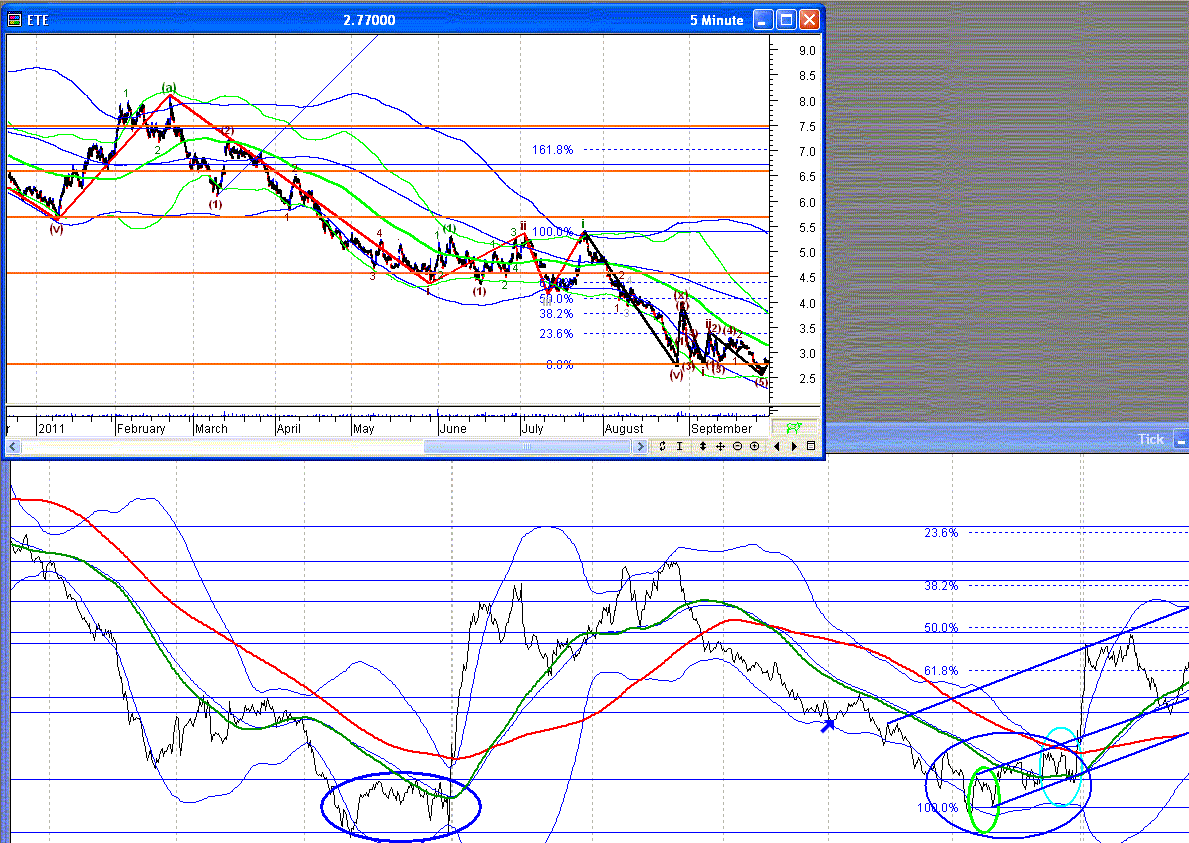The image size is (1189, 843).
Task: Click the refresh cycle icon in chart toolbar
Action: pyautogui.click(x=662, y=447)
